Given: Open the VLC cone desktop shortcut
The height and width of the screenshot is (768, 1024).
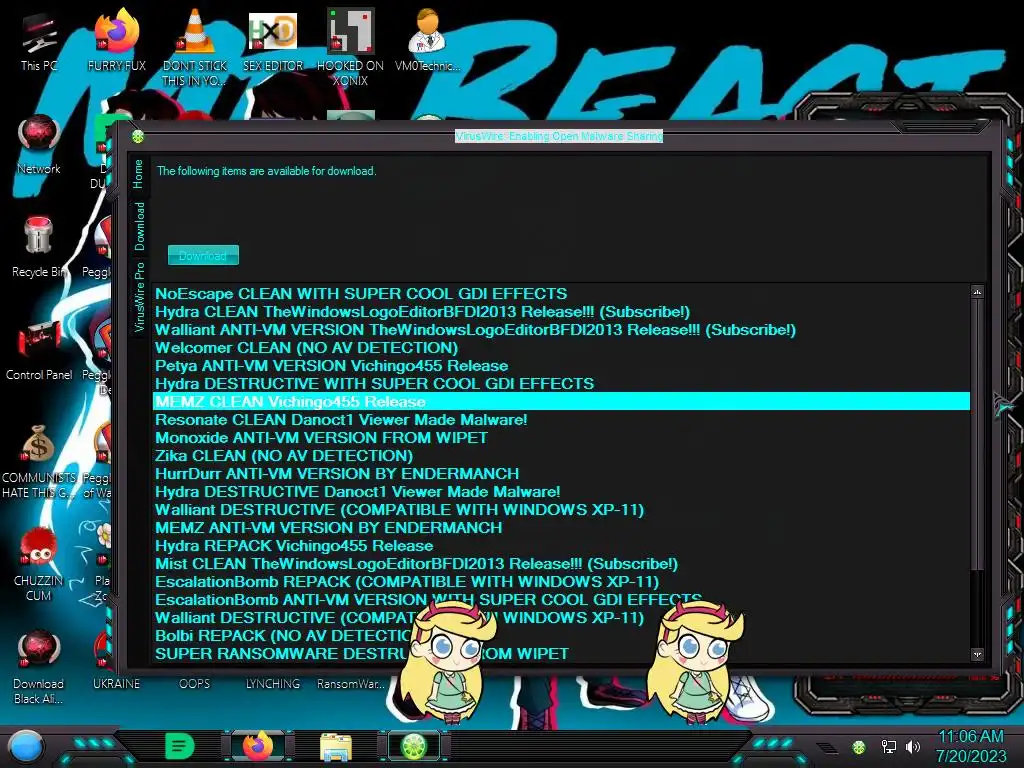Looking at the screenshot, I should 194,46.
